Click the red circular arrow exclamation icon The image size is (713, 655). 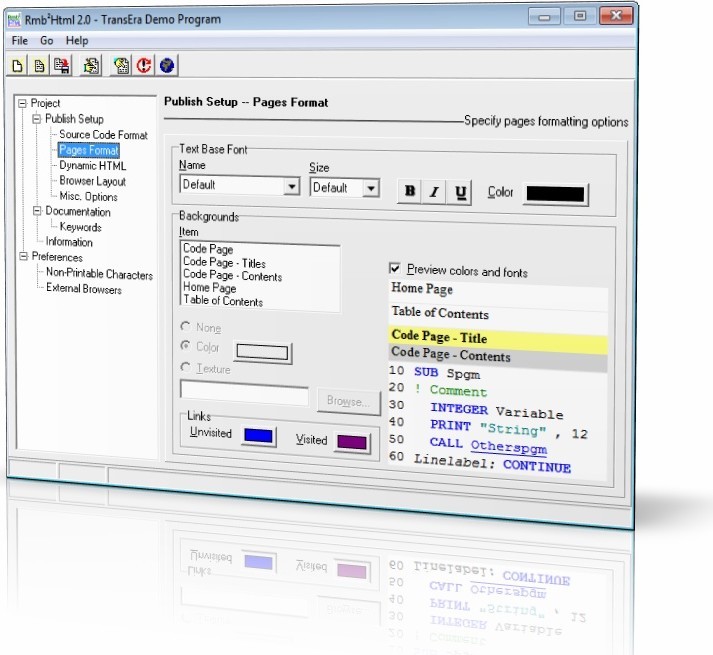coord(144,66)
